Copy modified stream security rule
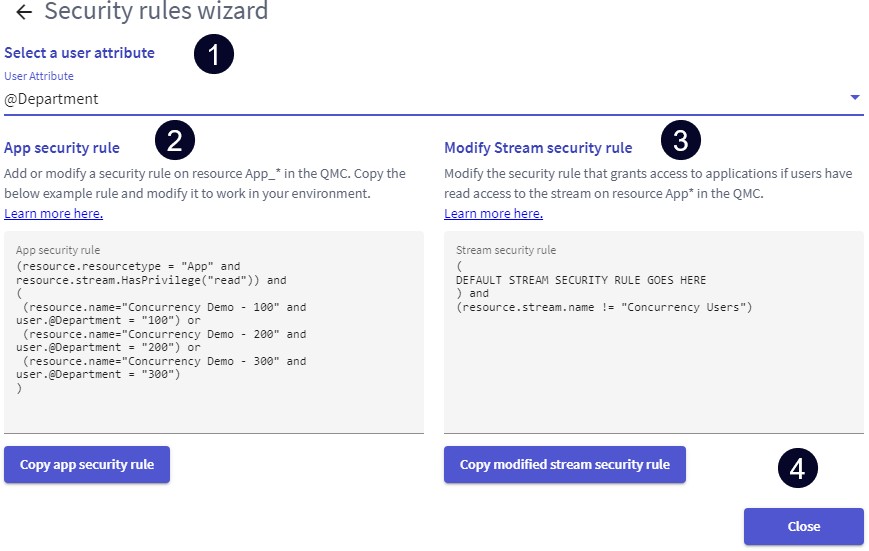The image size is (869, 551). pos(565,465)
